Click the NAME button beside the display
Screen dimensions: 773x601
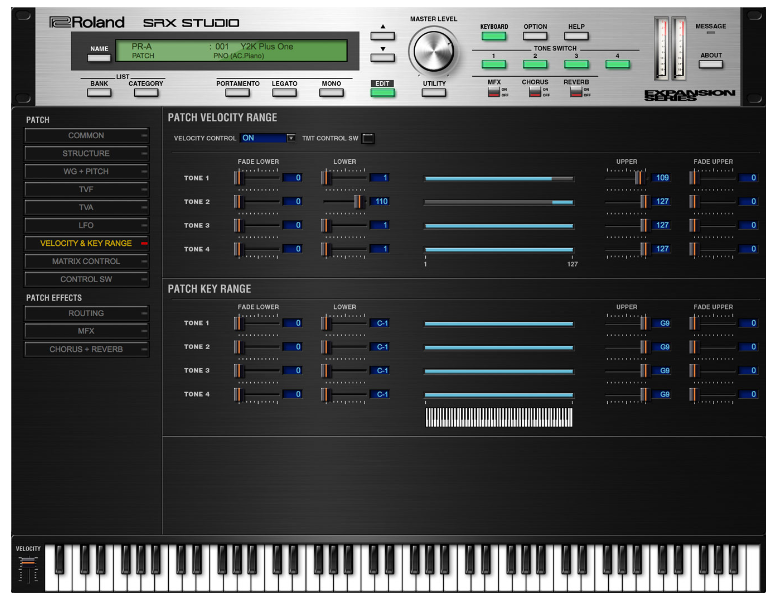tap(99, 58)
